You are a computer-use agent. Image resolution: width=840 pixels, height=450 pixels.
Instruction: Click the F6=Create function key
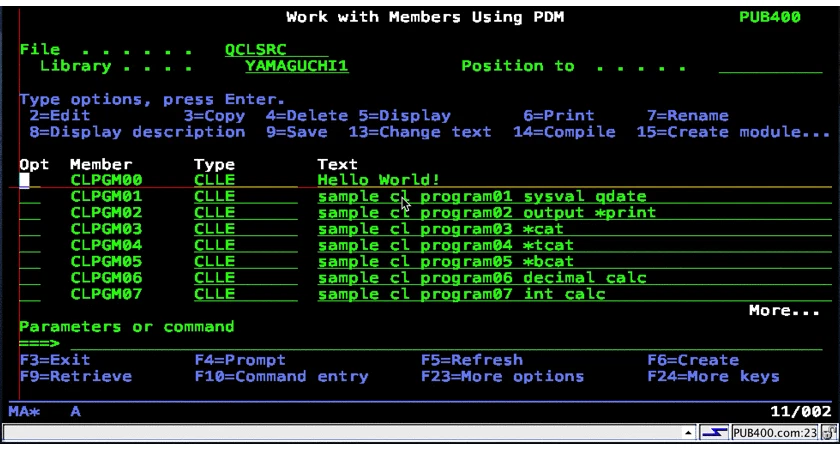pyautogui.click(x=693, y=360)
